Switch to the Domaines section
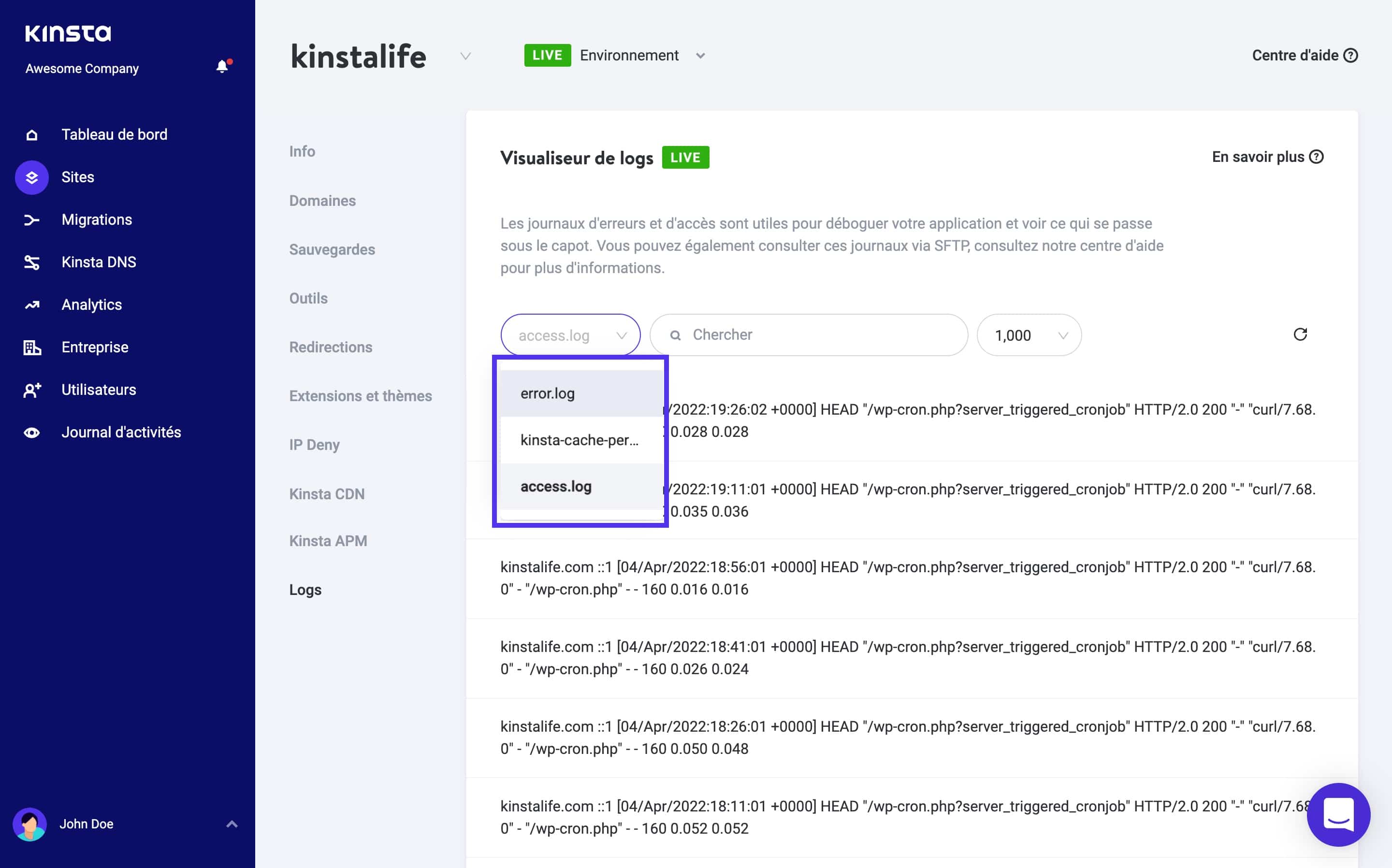 (x=322, y=201)
